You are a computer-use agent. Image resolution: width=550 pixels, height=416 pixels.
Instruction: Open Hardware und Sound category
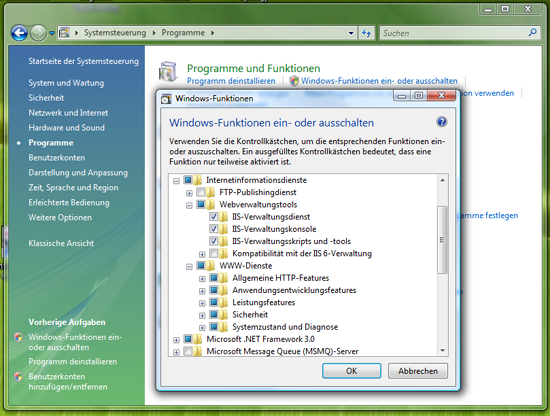(66, 128)
